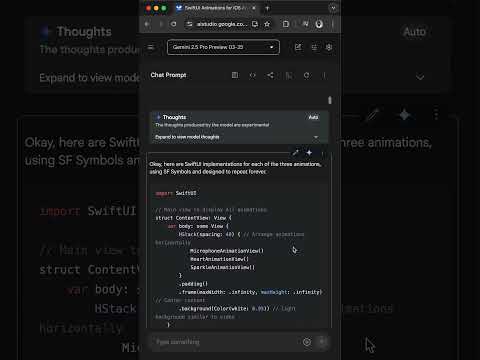The image size is (480, 360).
Task: Click the browser extensions icon
Action: [x=286, y=24]
